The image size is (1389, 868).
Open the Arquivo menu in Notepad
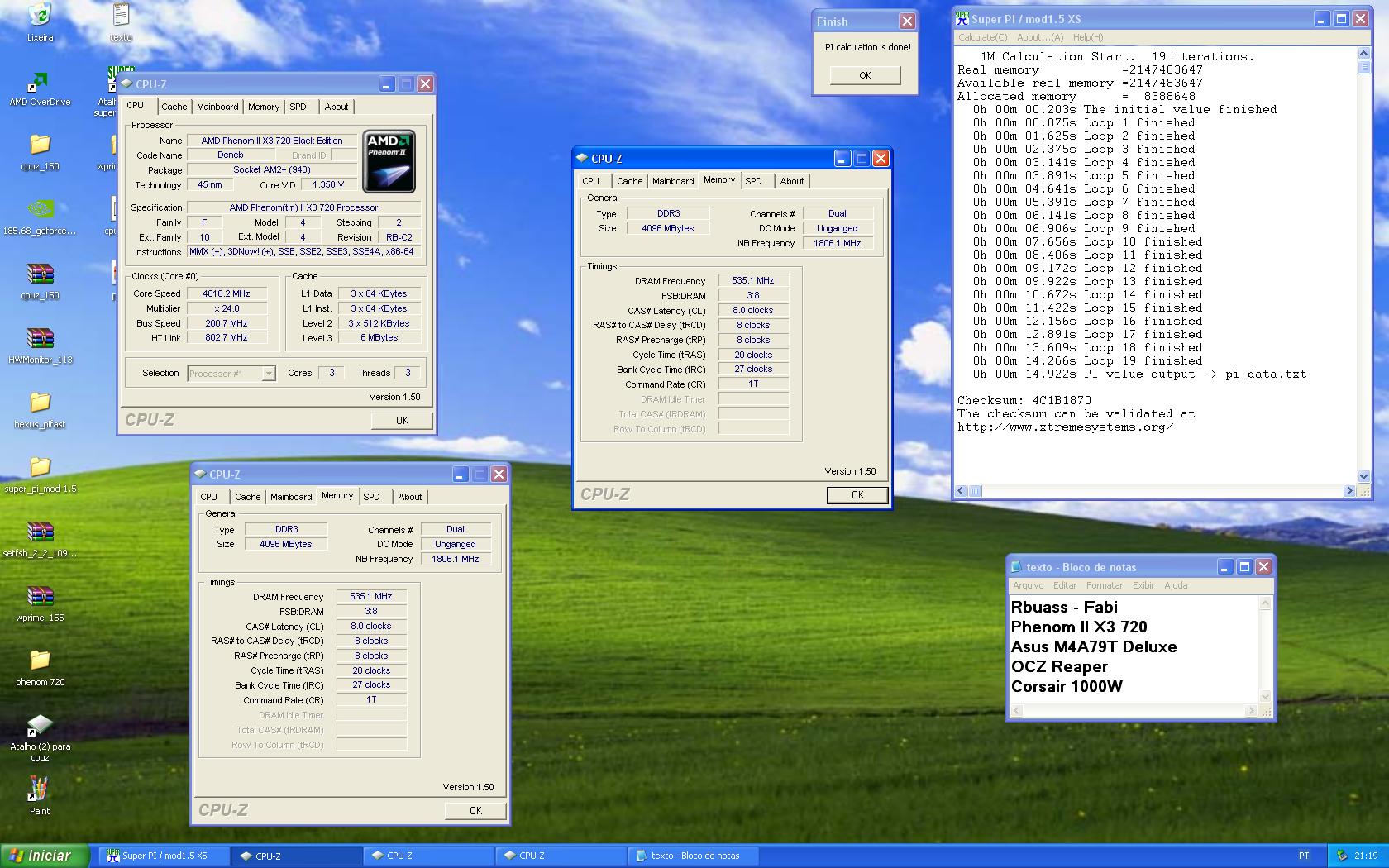[x=1029, y=585]
